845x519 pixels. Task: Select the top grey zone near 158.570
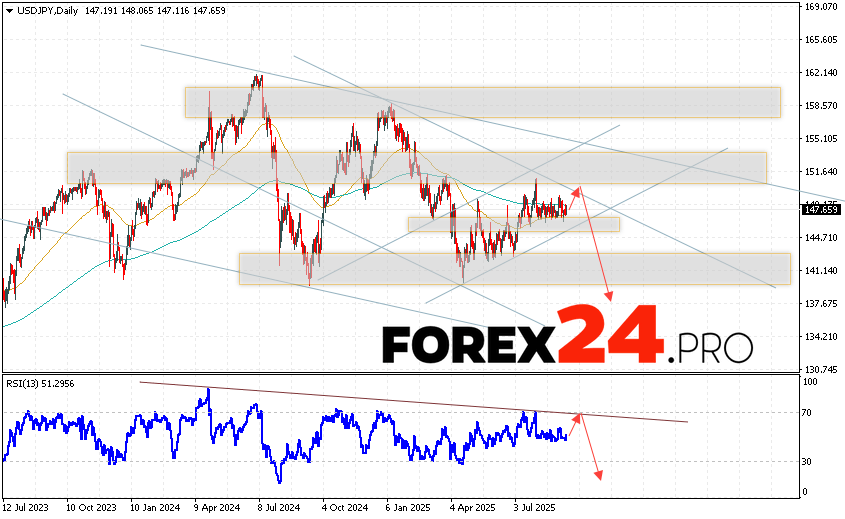point(481,102)
